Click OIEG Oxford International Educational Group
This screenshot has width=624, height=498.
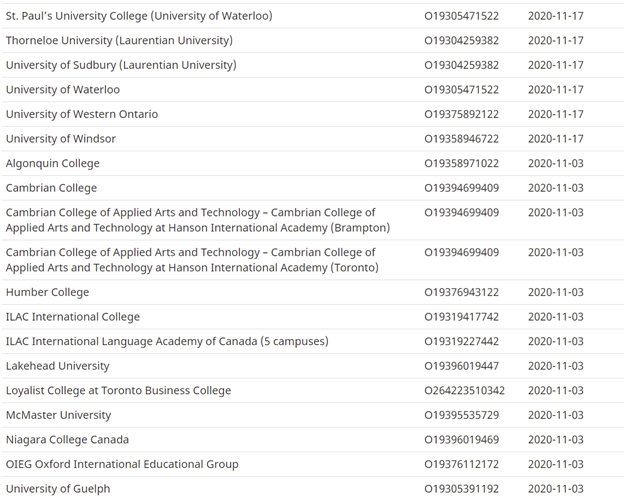(x=122, y=464)
